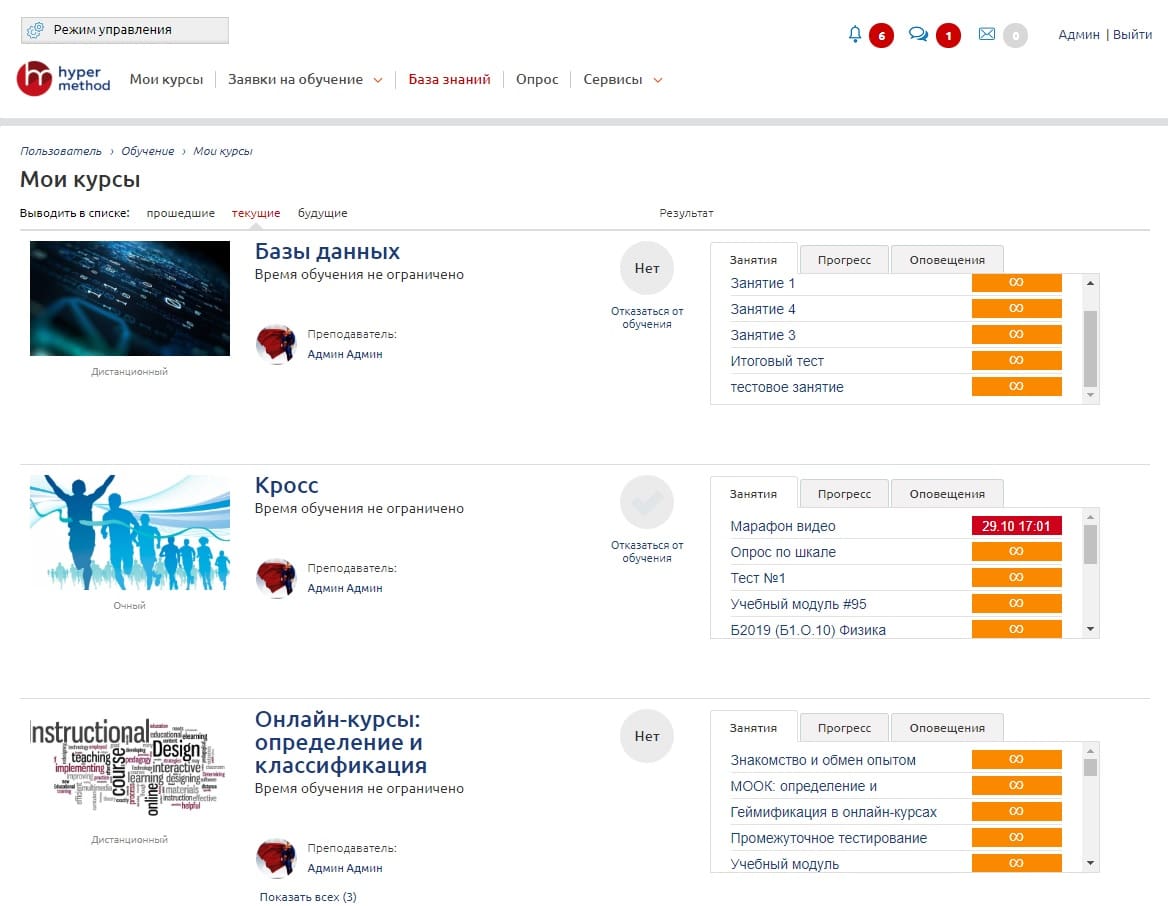Click gear icon in Режим управления

(x=35, y=31)
